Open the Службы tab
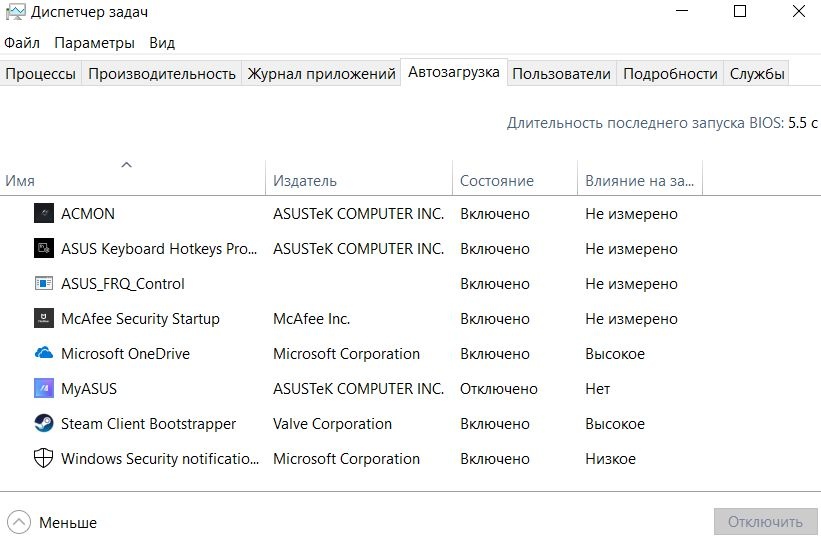 coord(757,73)
